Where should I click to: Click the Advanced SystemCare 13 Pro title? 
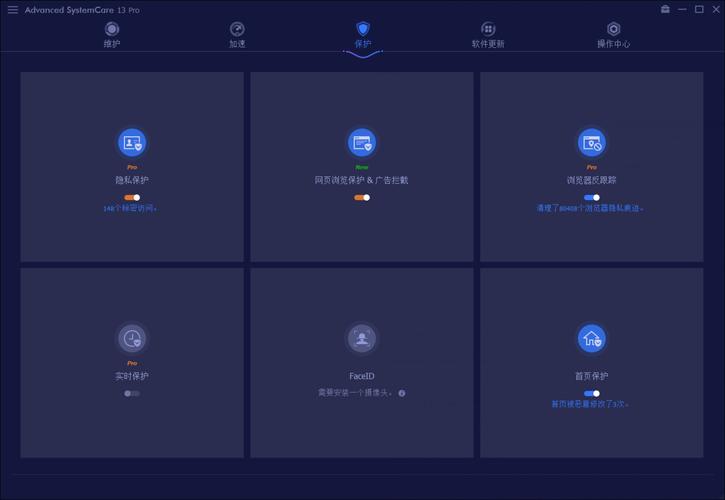82,10
